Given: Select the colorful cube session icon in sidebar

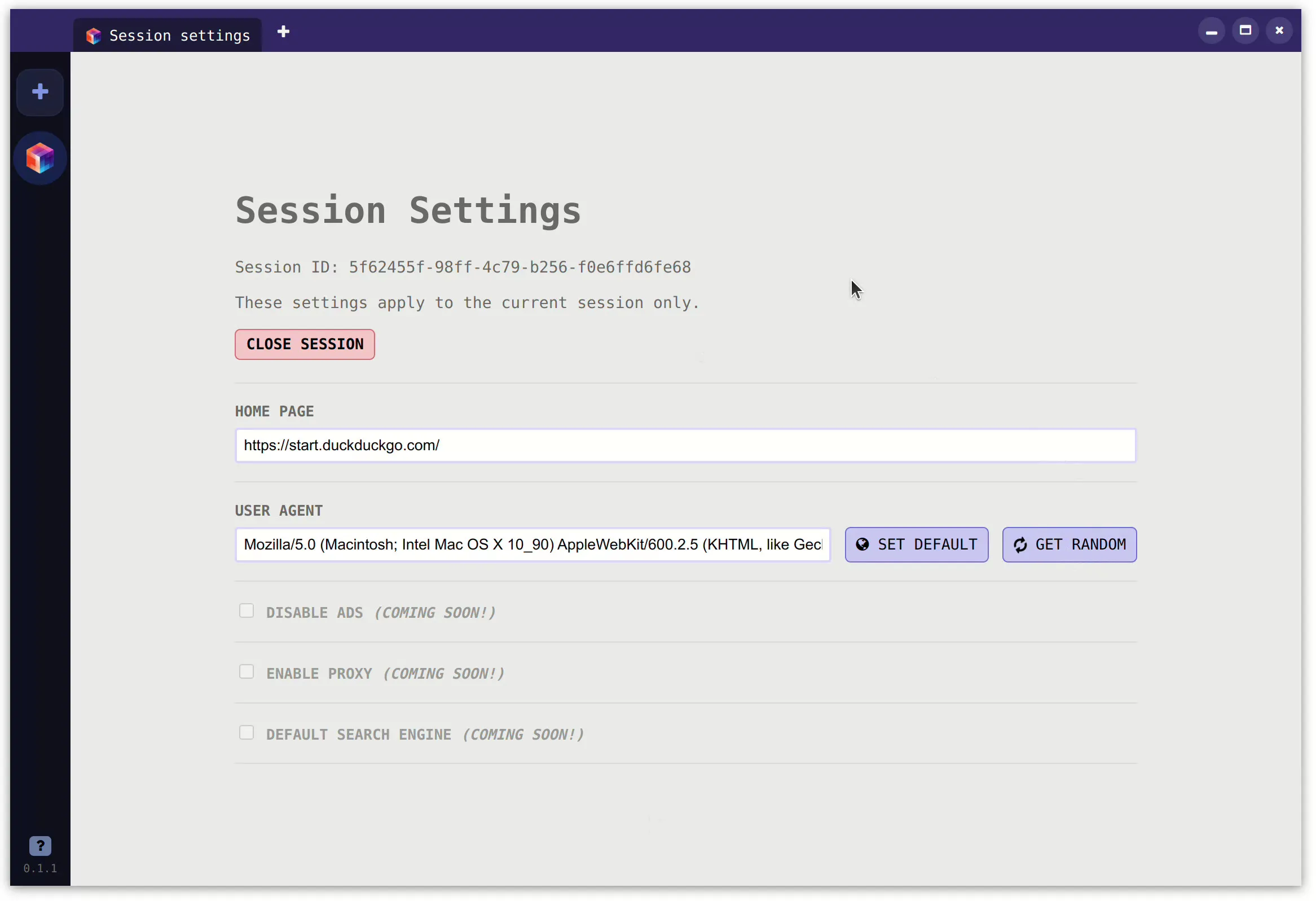Looking at the screenshot, I should coord(39,158).
